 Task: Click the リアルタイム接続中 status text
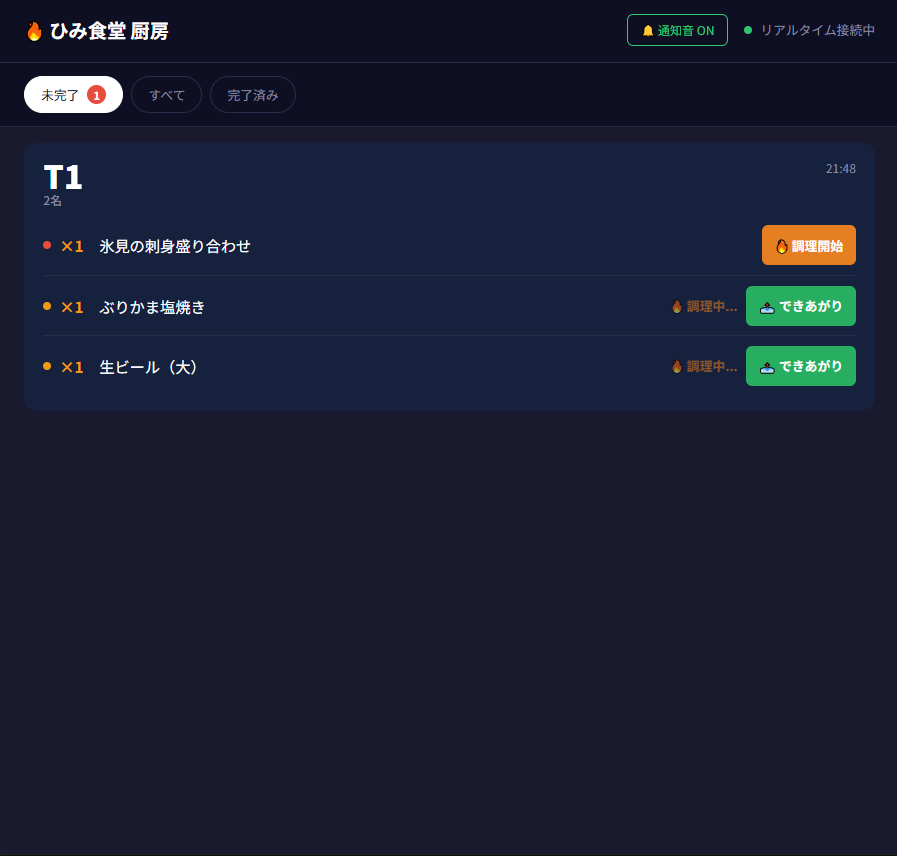click(x=817, y=30)
